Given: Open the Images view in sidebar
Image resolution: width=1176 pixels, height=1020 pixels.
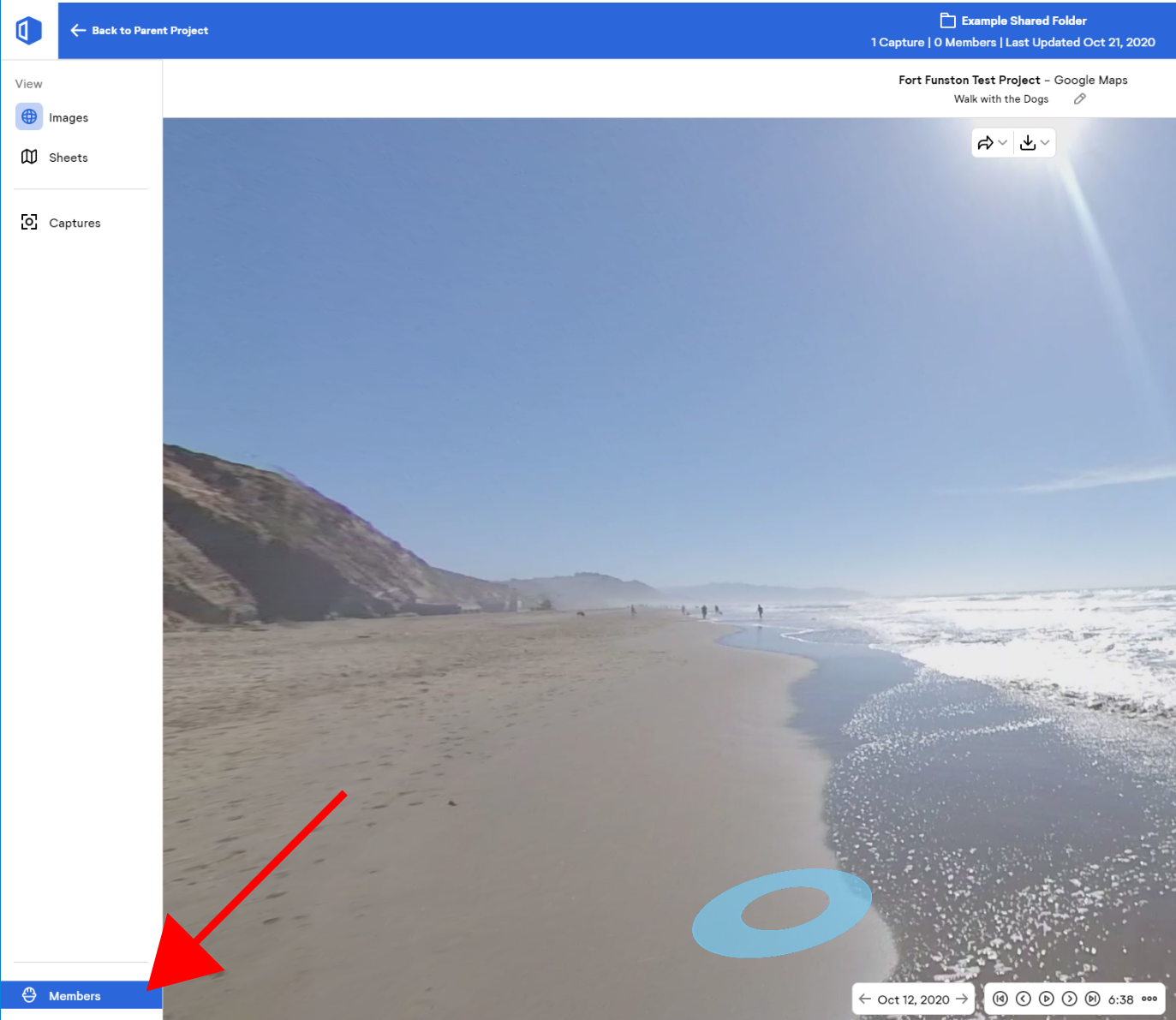Looking at the screenshot, I should pyautogui.click(x=69, y=116).
